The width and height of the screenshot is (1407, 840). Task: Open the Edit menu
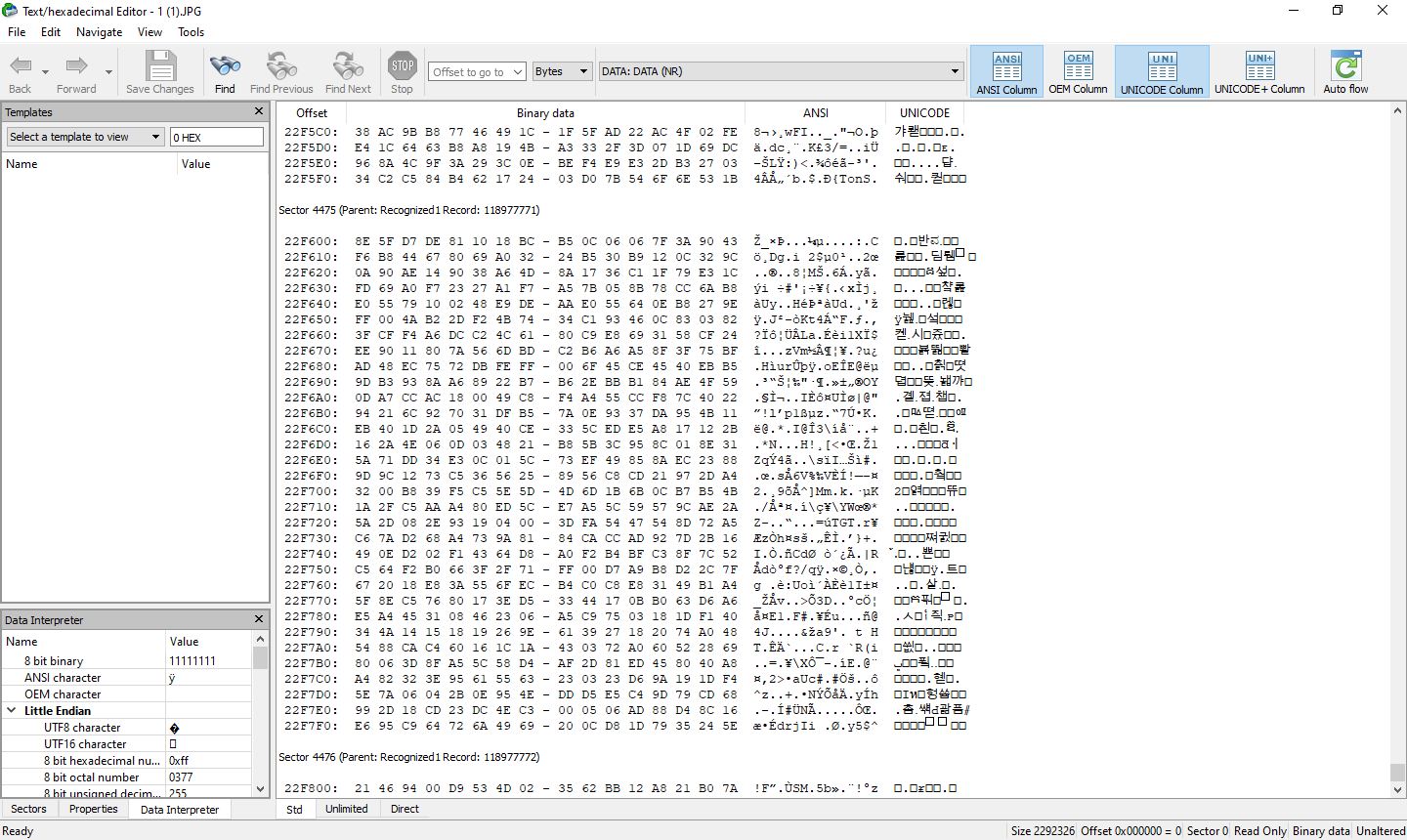pos(51,31)
